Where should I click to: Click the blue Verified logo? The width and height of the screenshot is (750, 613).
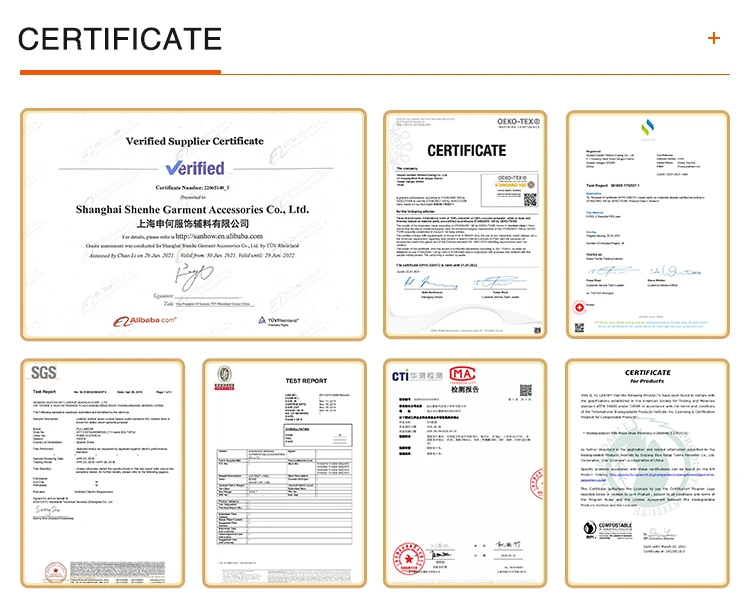pyautogui.click(x=195, y=168)
